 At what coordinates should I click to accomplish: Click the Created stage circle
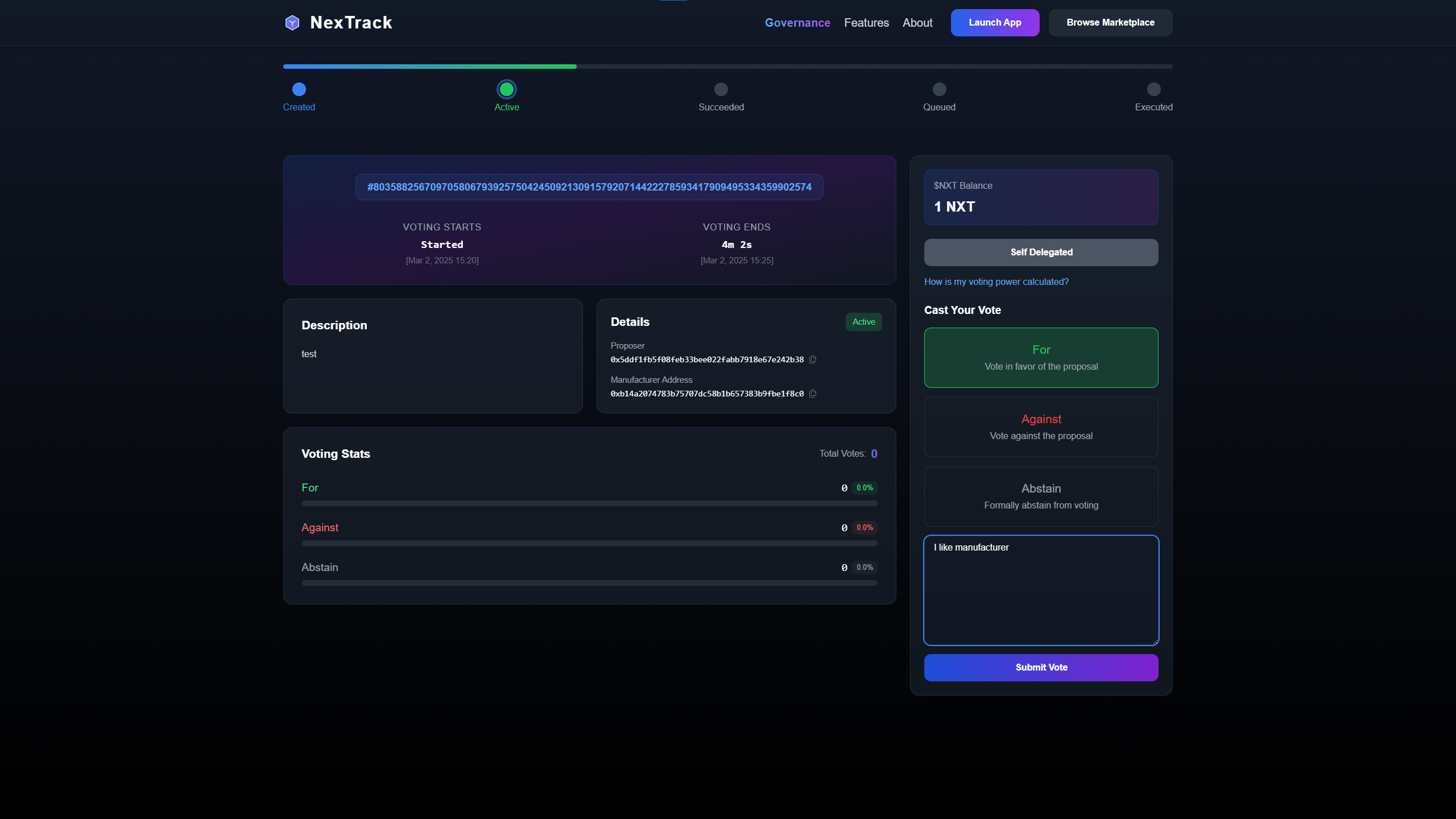point(299,89)
